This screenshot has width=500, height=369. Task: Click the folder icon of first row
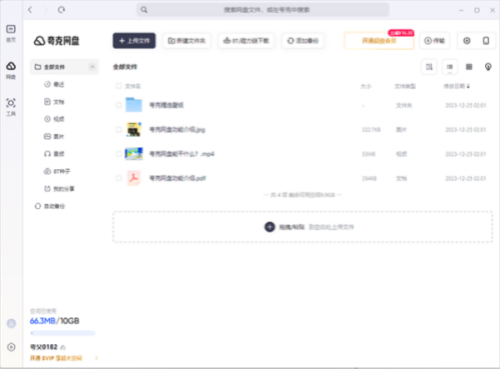pyautogui.click(x=134, y=105)
